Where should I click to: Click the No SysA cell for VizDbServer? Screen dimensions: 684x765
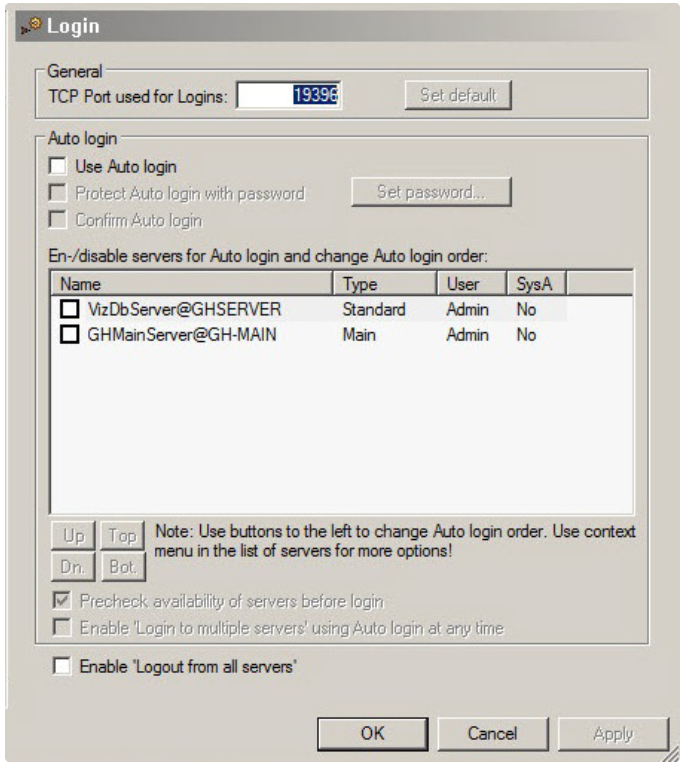pos(526,309)
